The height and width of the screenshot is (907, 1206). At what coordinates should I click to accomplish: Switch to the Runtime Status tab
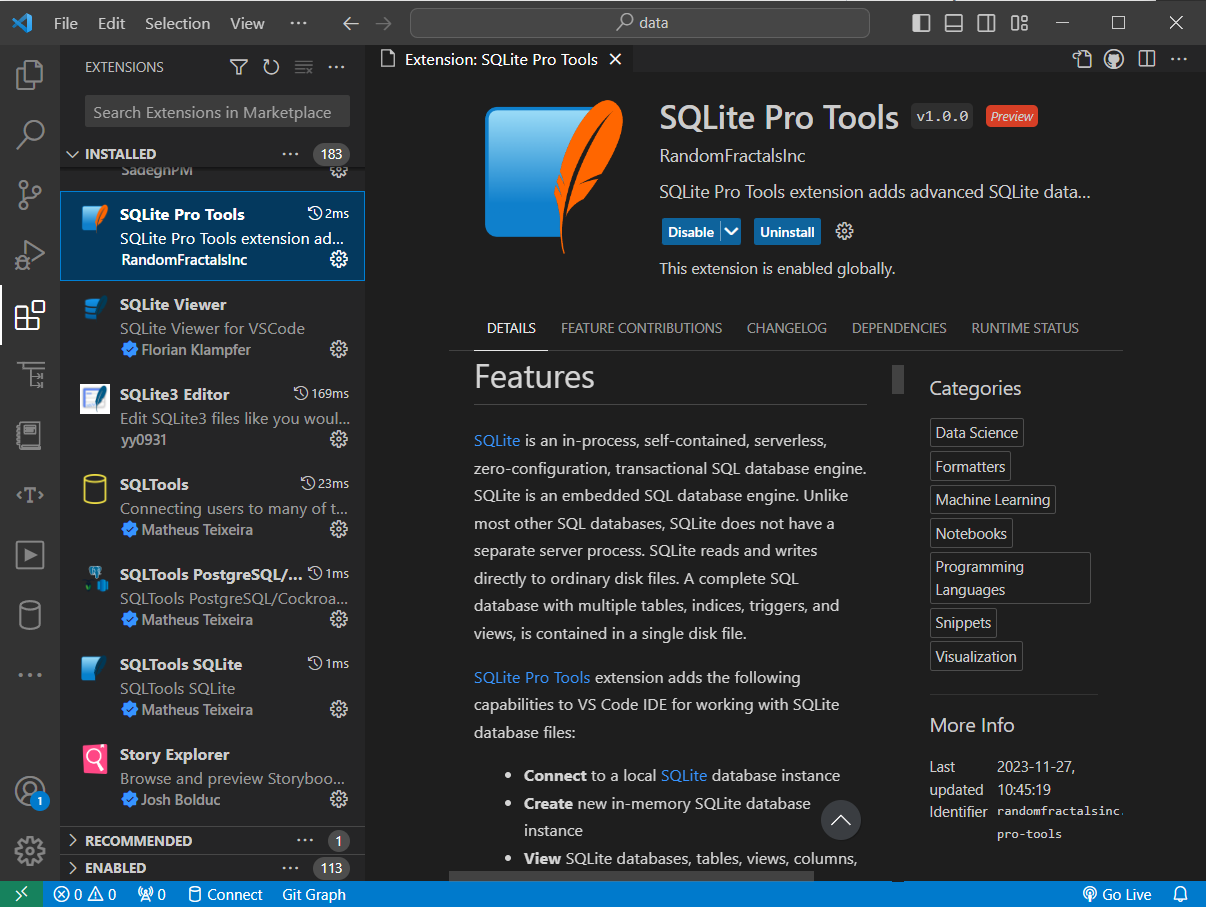coord(1025,328)
